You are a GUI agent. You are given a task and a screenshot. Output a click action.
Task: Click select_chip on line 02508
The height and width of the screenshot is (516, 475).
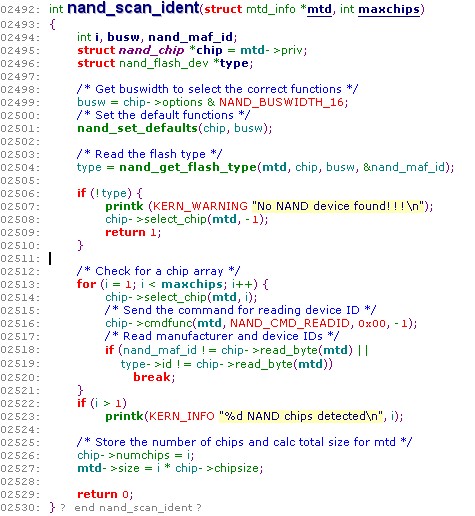click(x=175, y=219)
